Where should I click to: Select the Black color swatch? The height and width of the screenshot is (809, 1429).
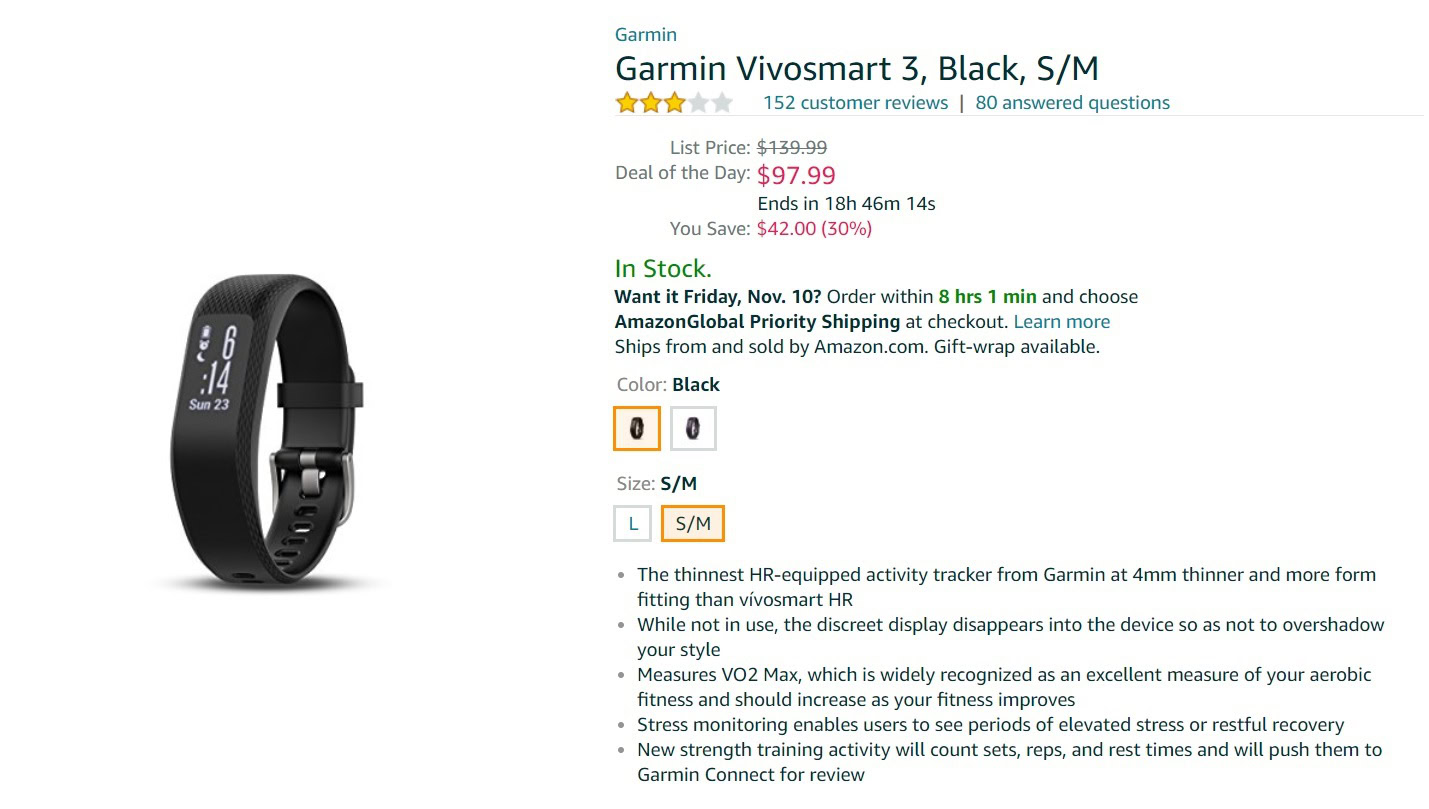[x=637, y=429]
